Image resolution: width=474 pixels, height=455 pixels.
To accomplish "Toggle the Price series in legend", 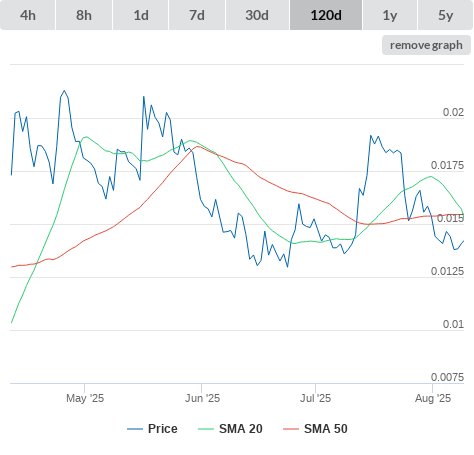I will (152, 429).
